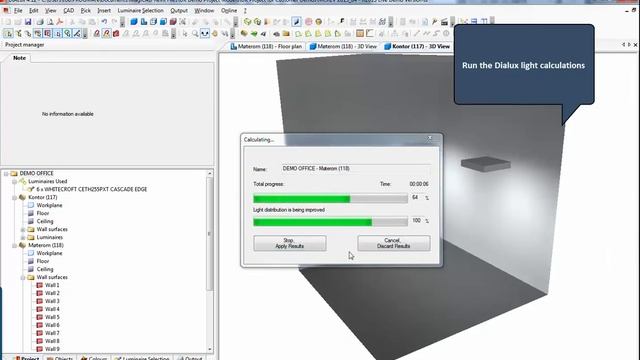640x360 pixels.
Task: Open the Online menu
Action: (x=229, y=10)
